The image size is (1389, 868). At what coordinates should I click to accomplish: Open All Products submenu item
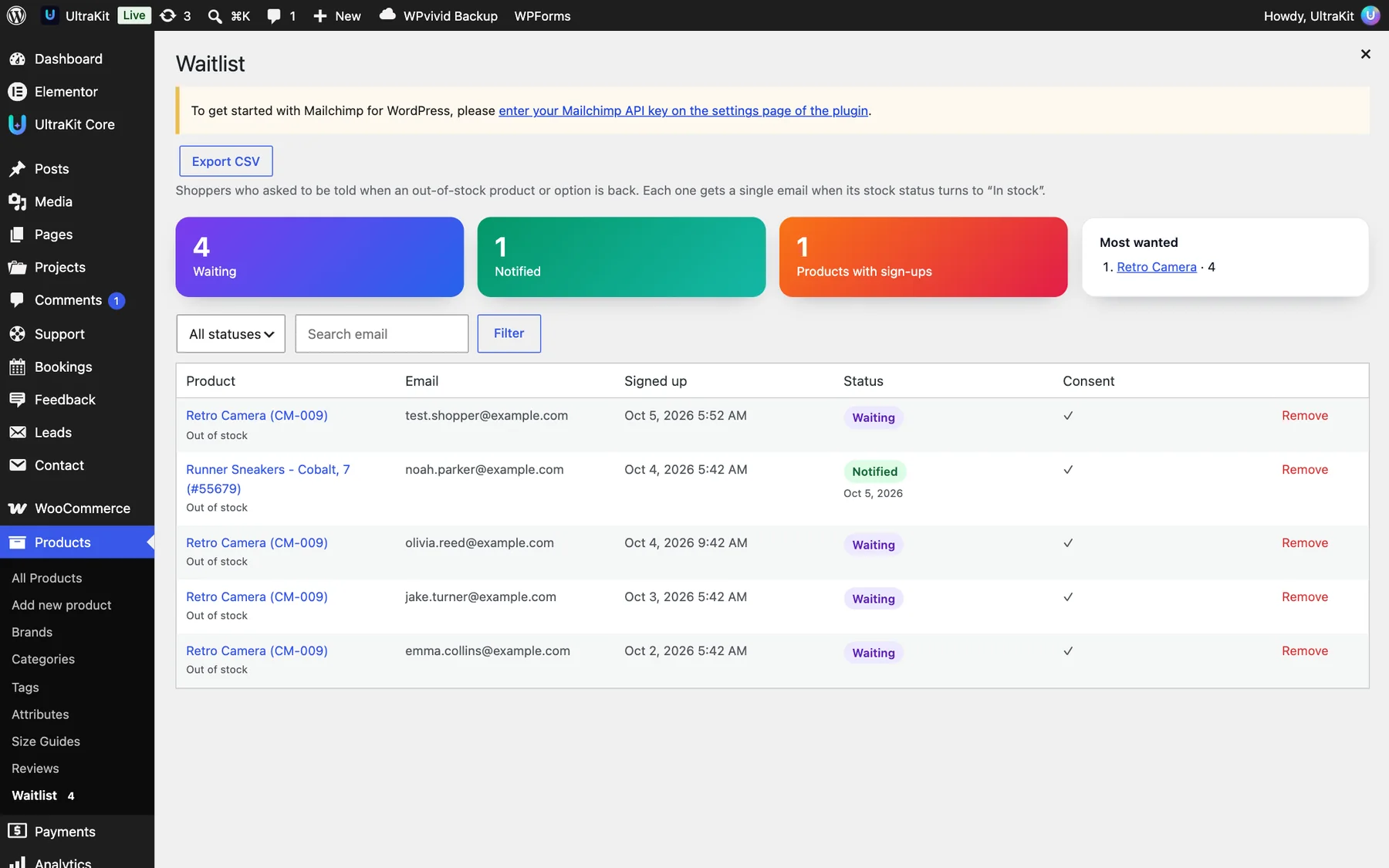pyautogui.click(x=46, y=578)
